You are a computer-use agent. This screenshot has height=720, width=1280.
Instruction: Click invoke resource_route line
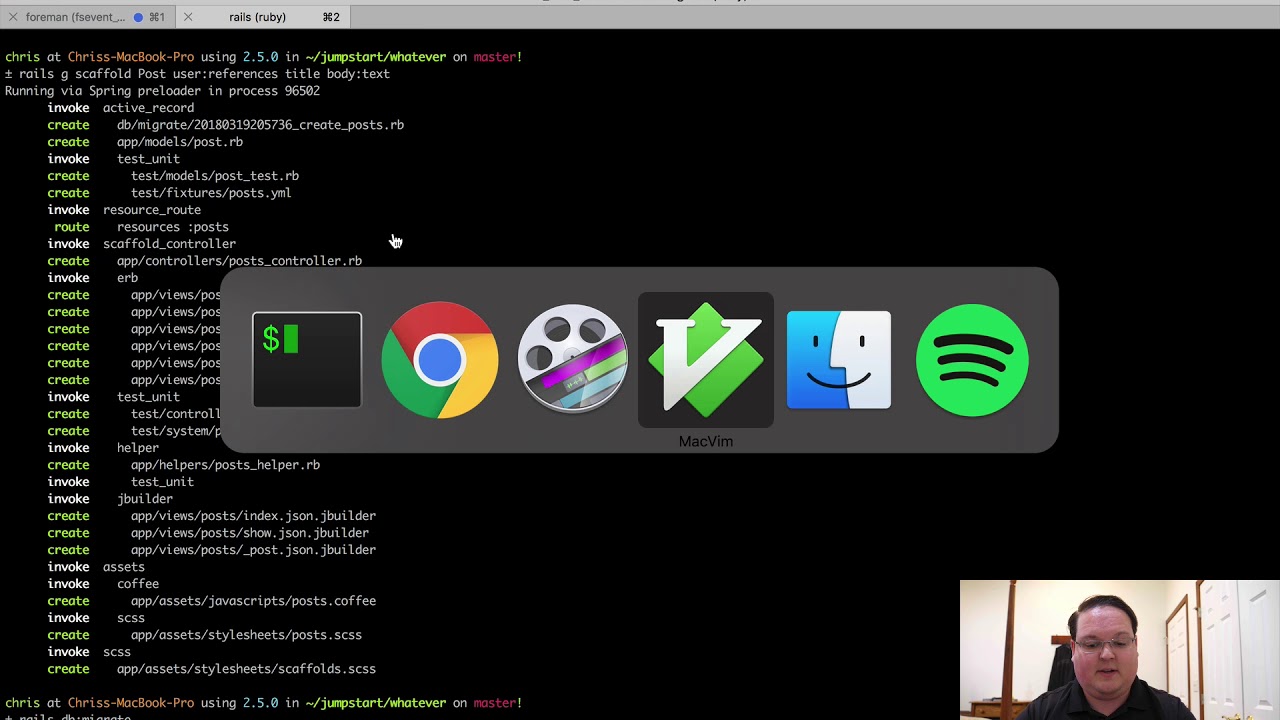point(124,210)
